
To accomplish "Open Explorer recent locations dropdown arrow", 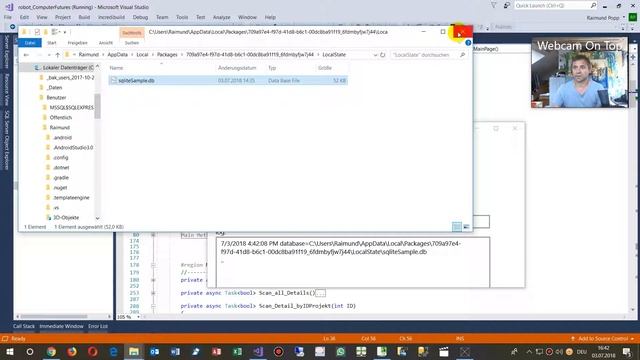I will (x=49, y=55).
